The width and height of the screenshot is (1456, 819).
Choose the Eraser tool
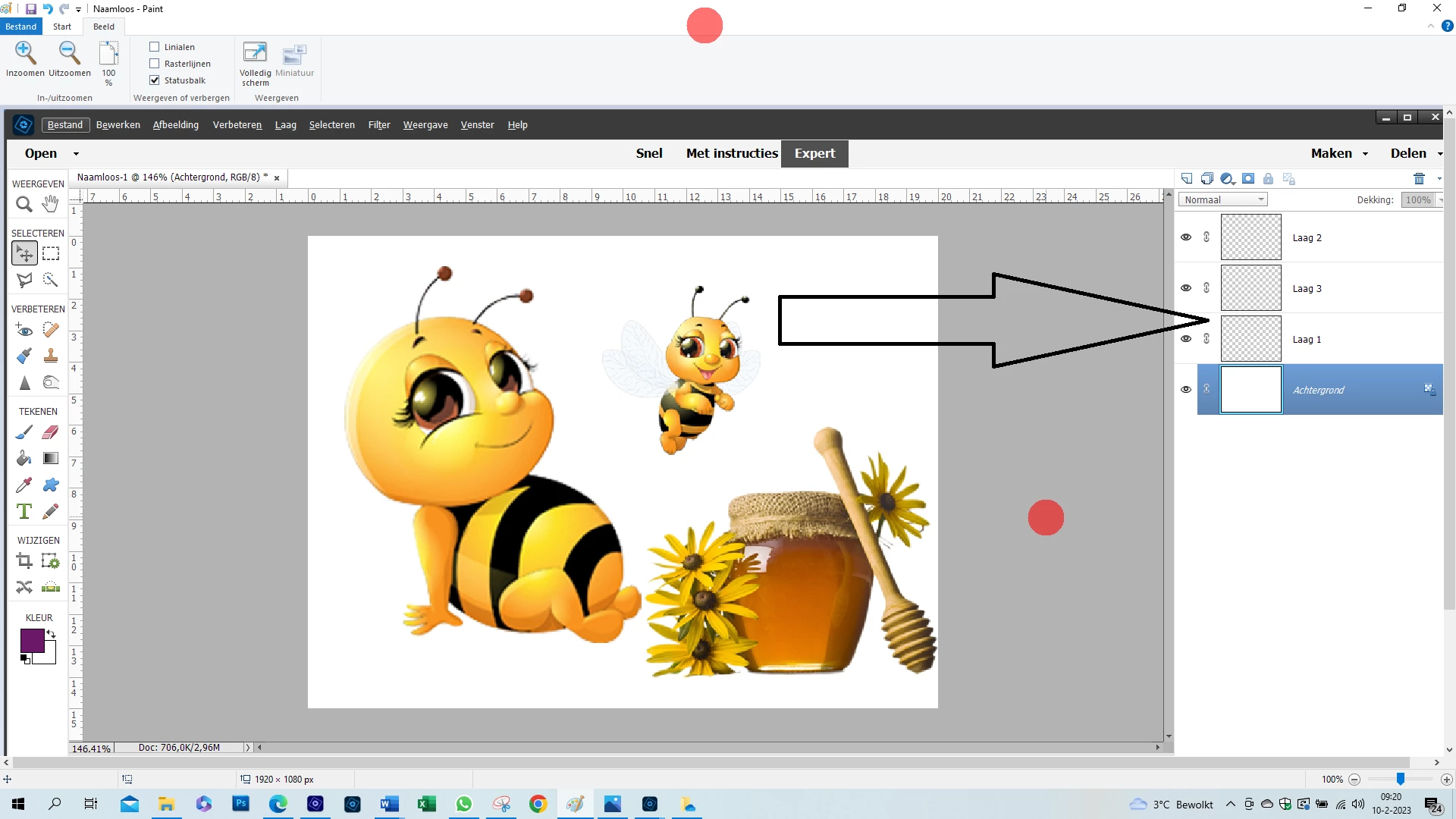pyautogui.click(x=51, y=432)
